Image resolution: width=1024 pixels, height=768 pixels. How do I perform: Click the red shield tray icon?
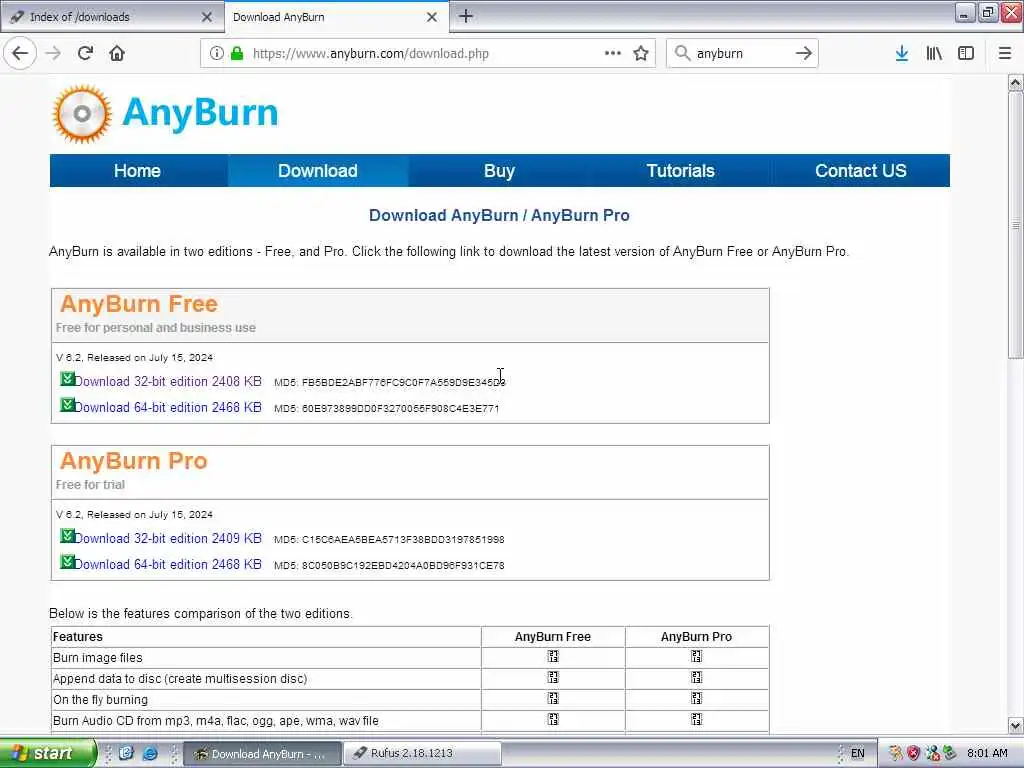[914, 753]
